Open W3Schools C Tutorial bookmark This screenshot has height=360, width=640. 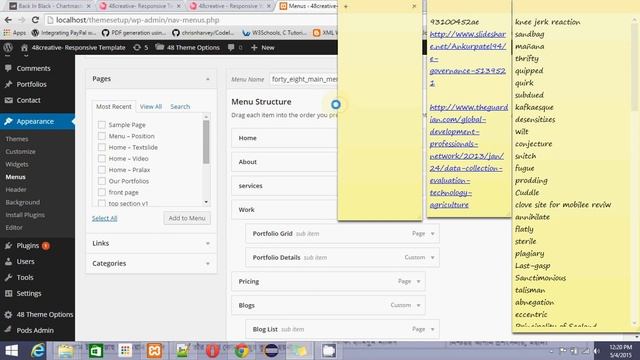point(274,33)
